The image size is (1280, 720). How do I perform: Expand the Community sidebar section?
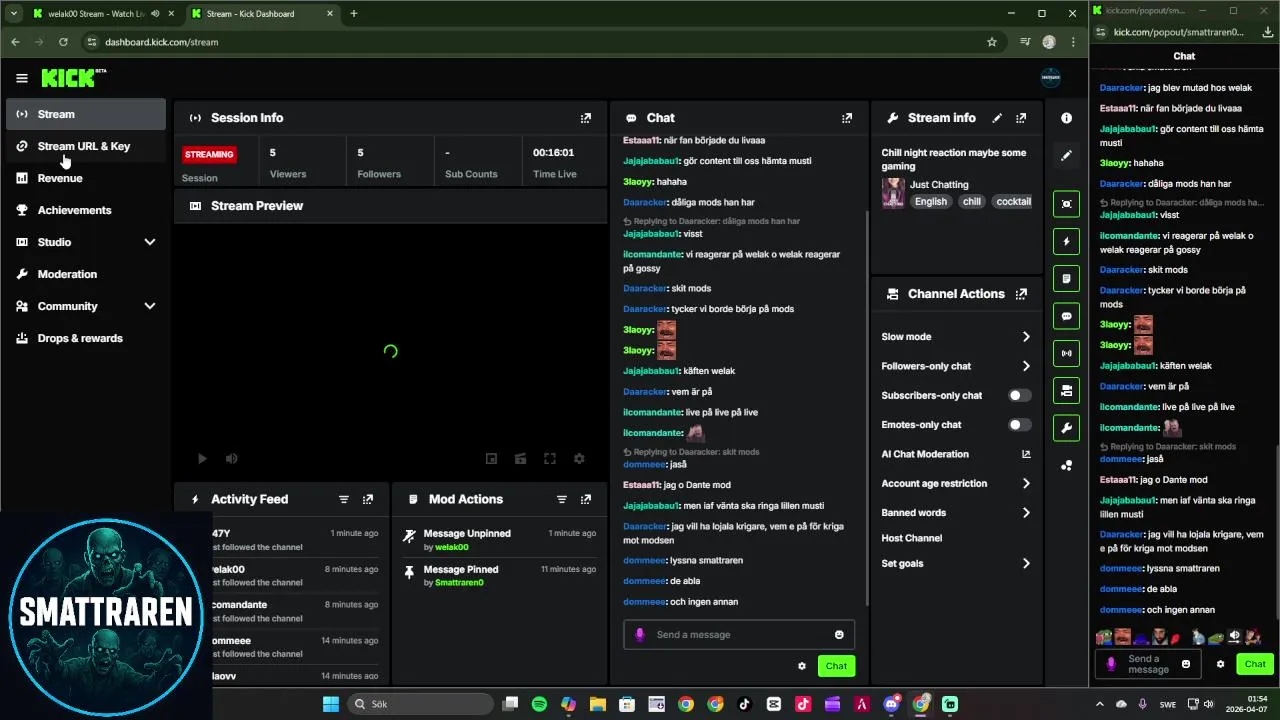[x=150, y=306]
